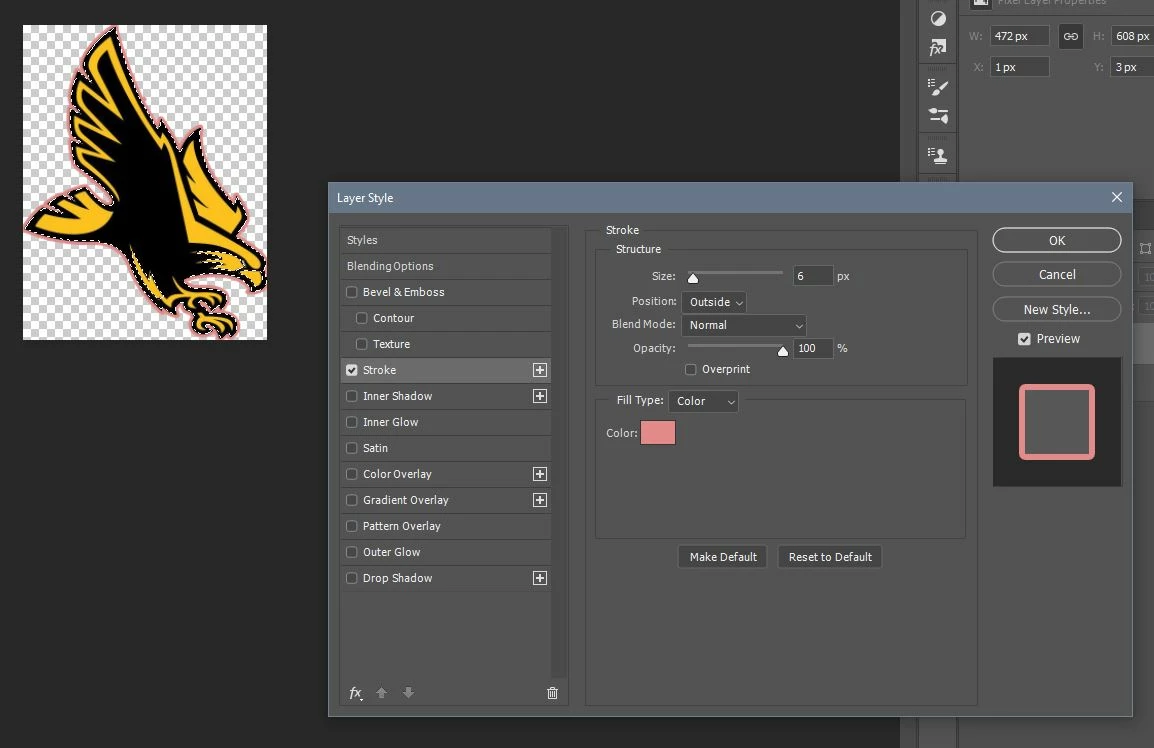The height and width of the screenshot is (748, 1154).
Task: Open the Clone Source stamp icon
Action: coord(938,155)
